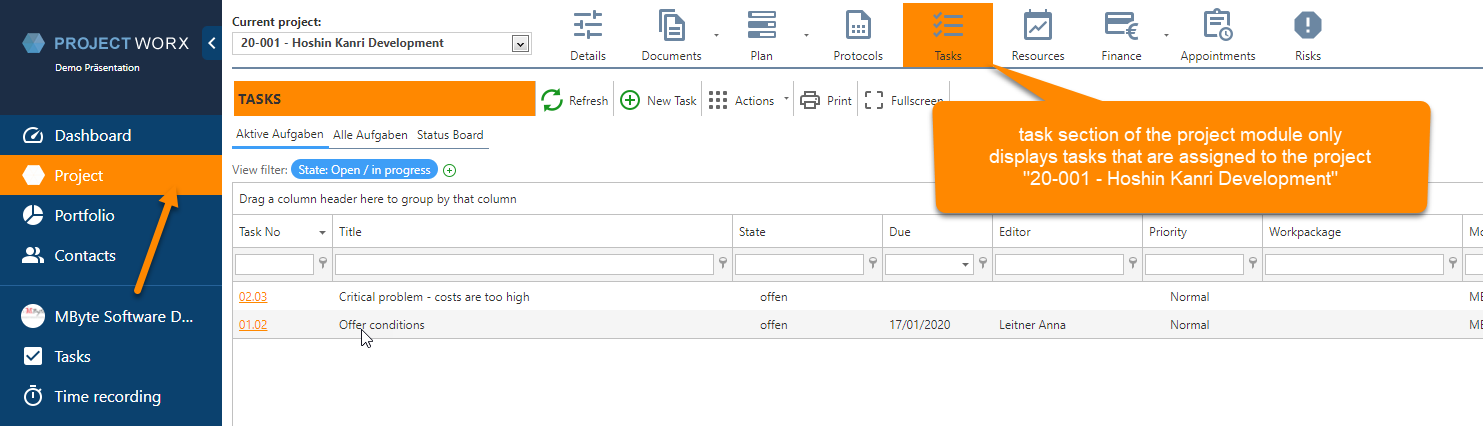The image size is (1483, 426).
Task: Open the Risks warning icon
Action: pyautogui.click(x=1308, y=25)
